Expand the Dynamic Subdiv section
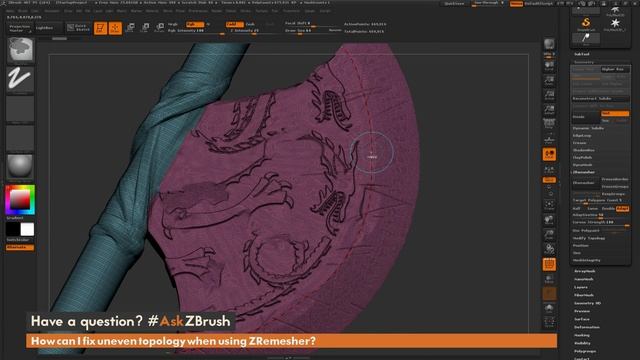This screenshot has width=640, height=360. point(588,128)
